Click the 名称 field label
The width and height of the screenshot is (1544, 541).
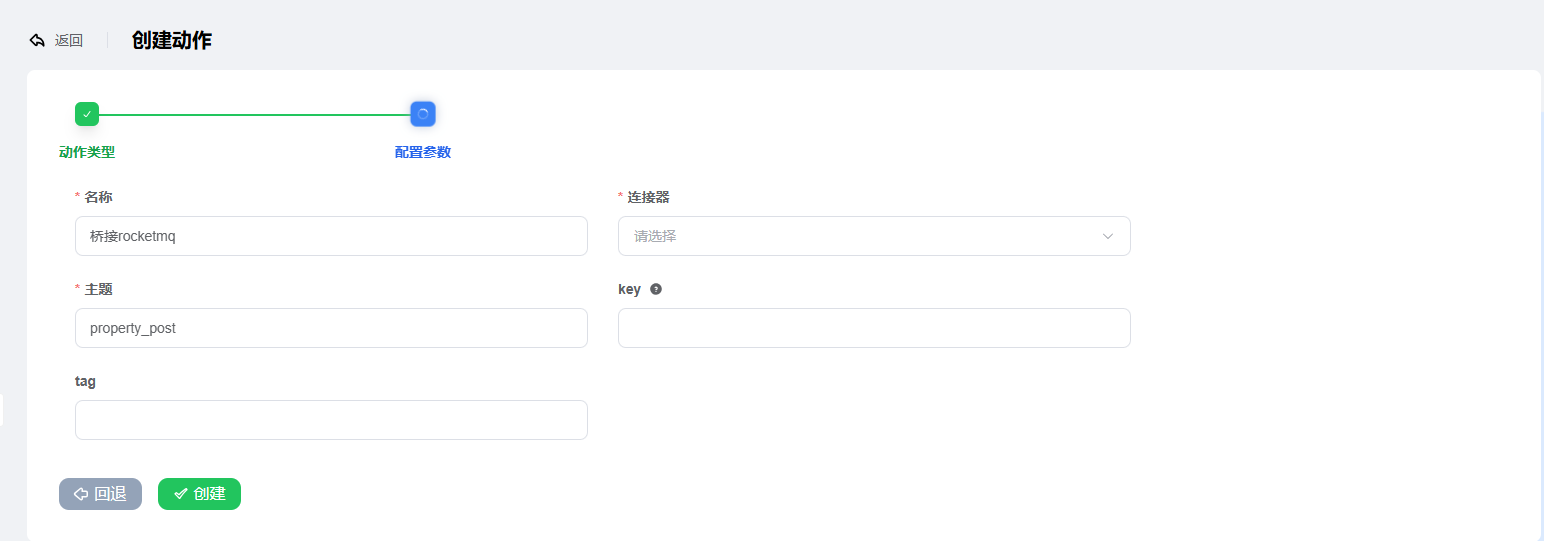(98, 197)
